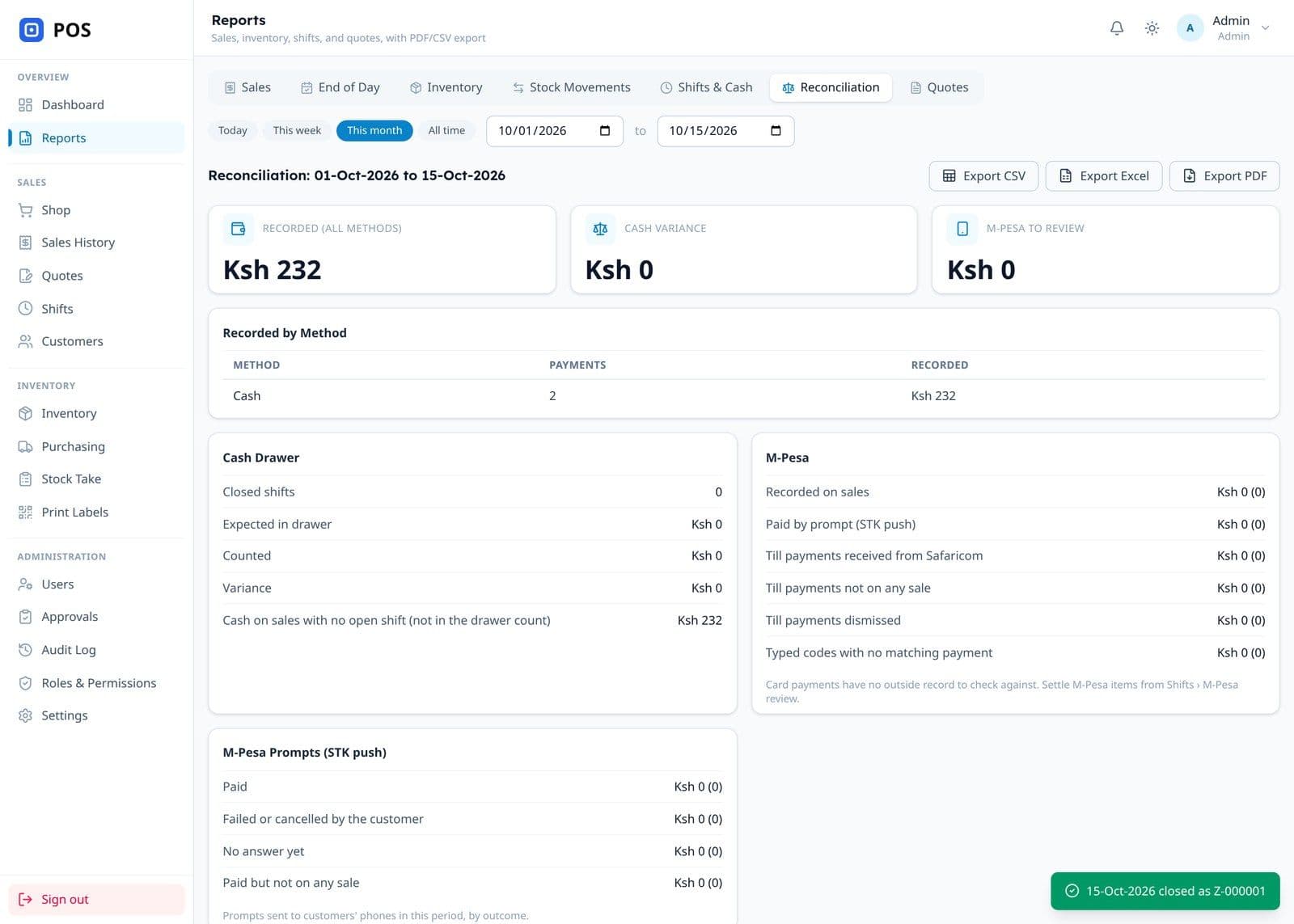The height and width of the screenshot is (924, 1294).
Task: Switch to the End of Day tab
Action: tap(340, 87)
